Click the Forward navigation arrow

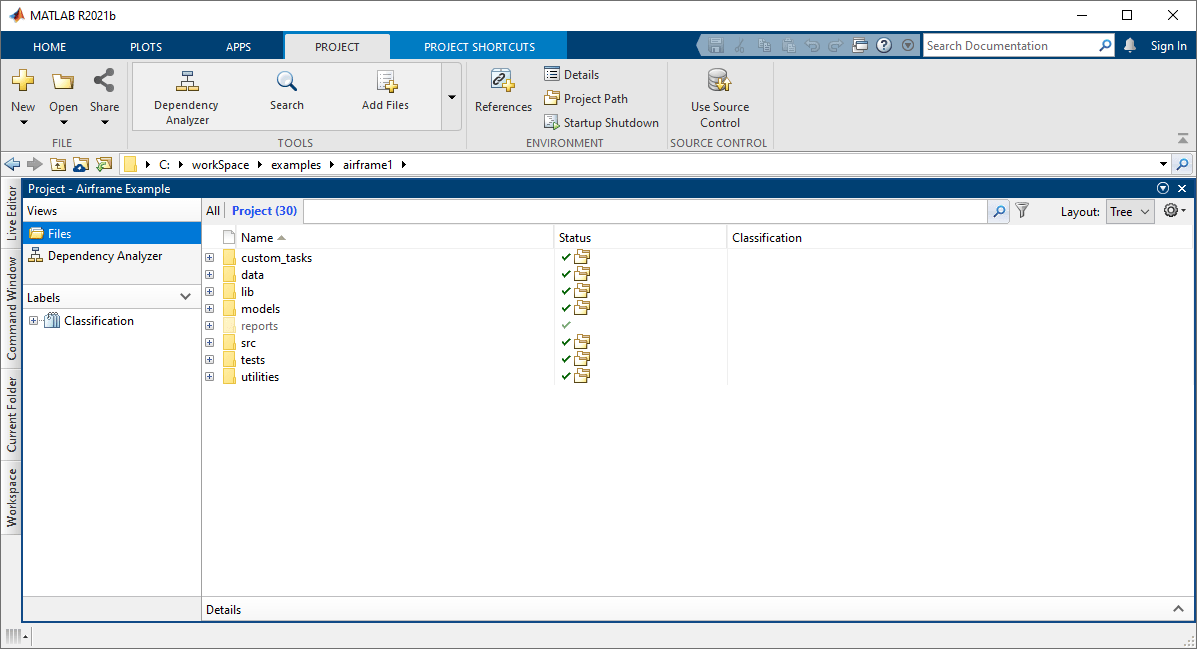coord(34,164)
